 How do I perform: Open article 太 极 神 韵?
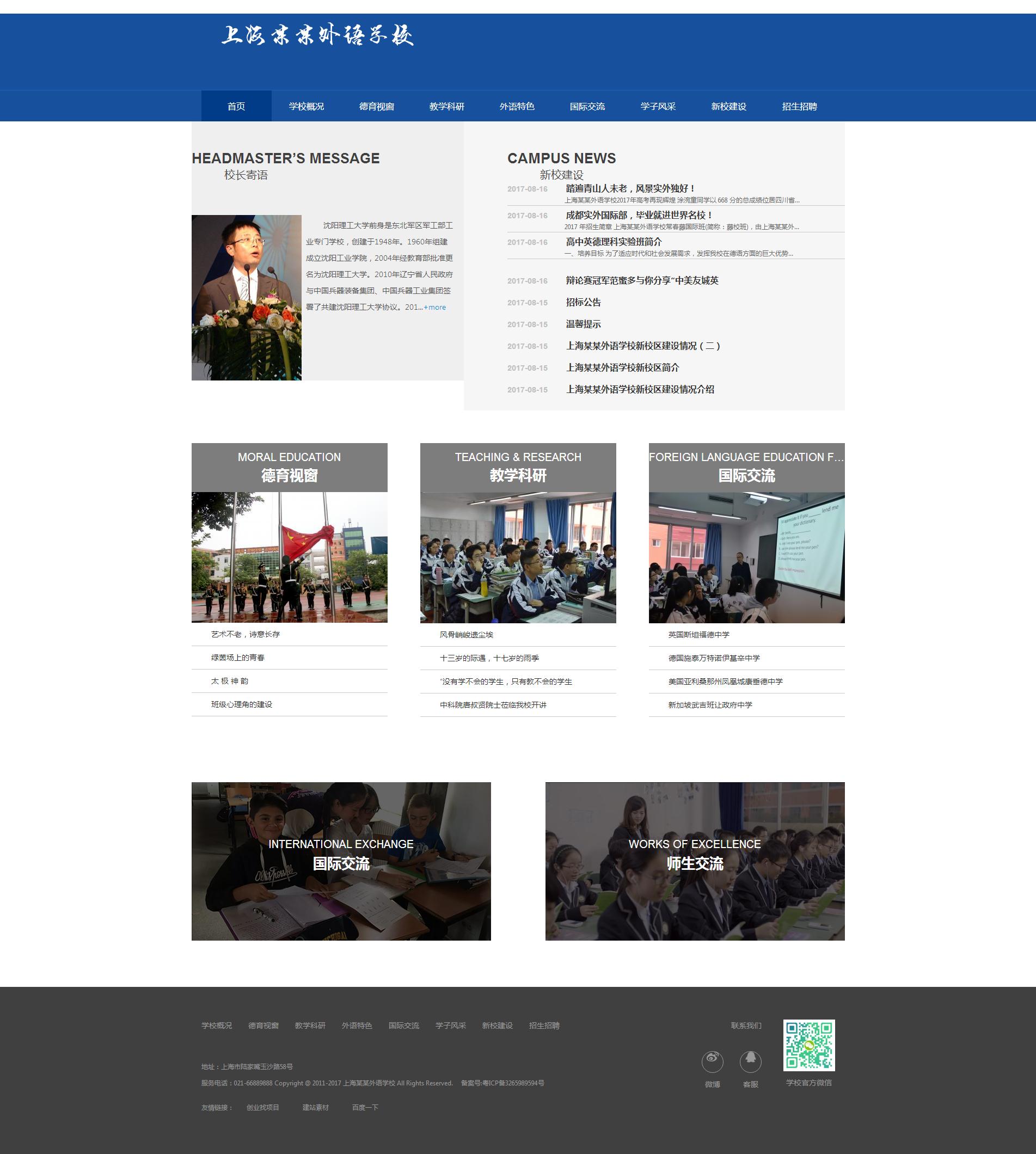click(x=229, y=681)
